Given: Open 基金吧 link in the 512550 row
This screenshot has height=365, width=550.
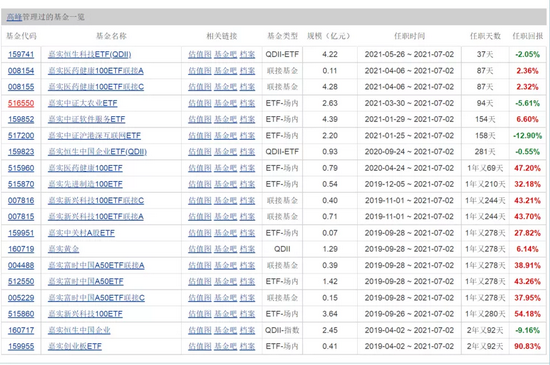Looking at the screenshot, I should 226,282.
